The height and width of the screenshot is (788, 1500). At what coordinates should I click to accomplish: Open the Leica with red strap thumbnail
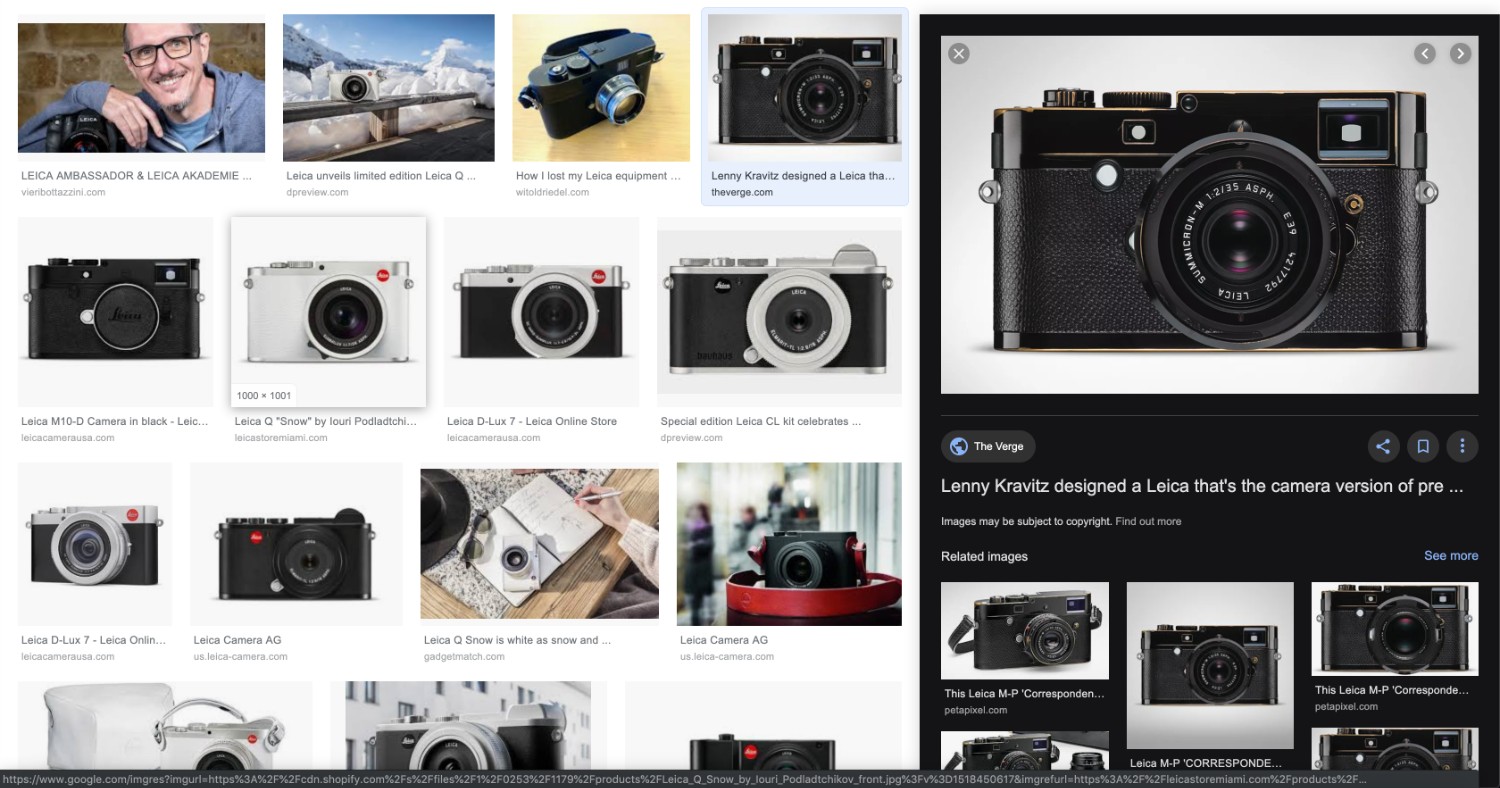(789, 544)
